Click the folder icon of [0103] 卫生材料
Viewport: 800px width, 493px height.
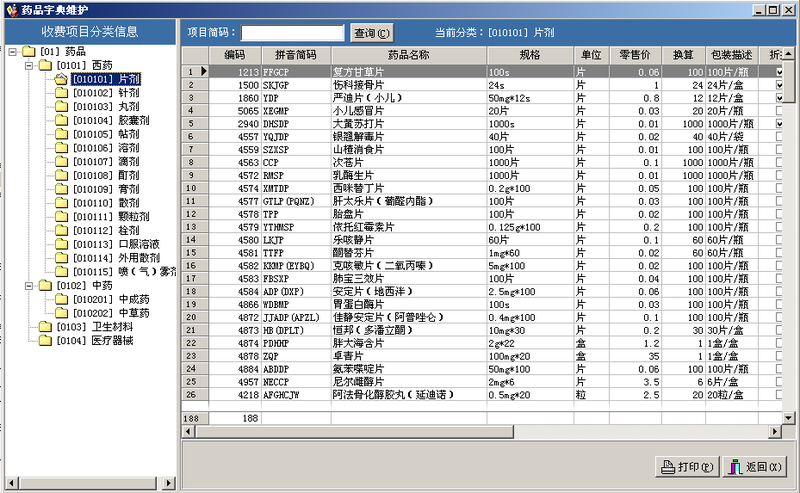45,327
